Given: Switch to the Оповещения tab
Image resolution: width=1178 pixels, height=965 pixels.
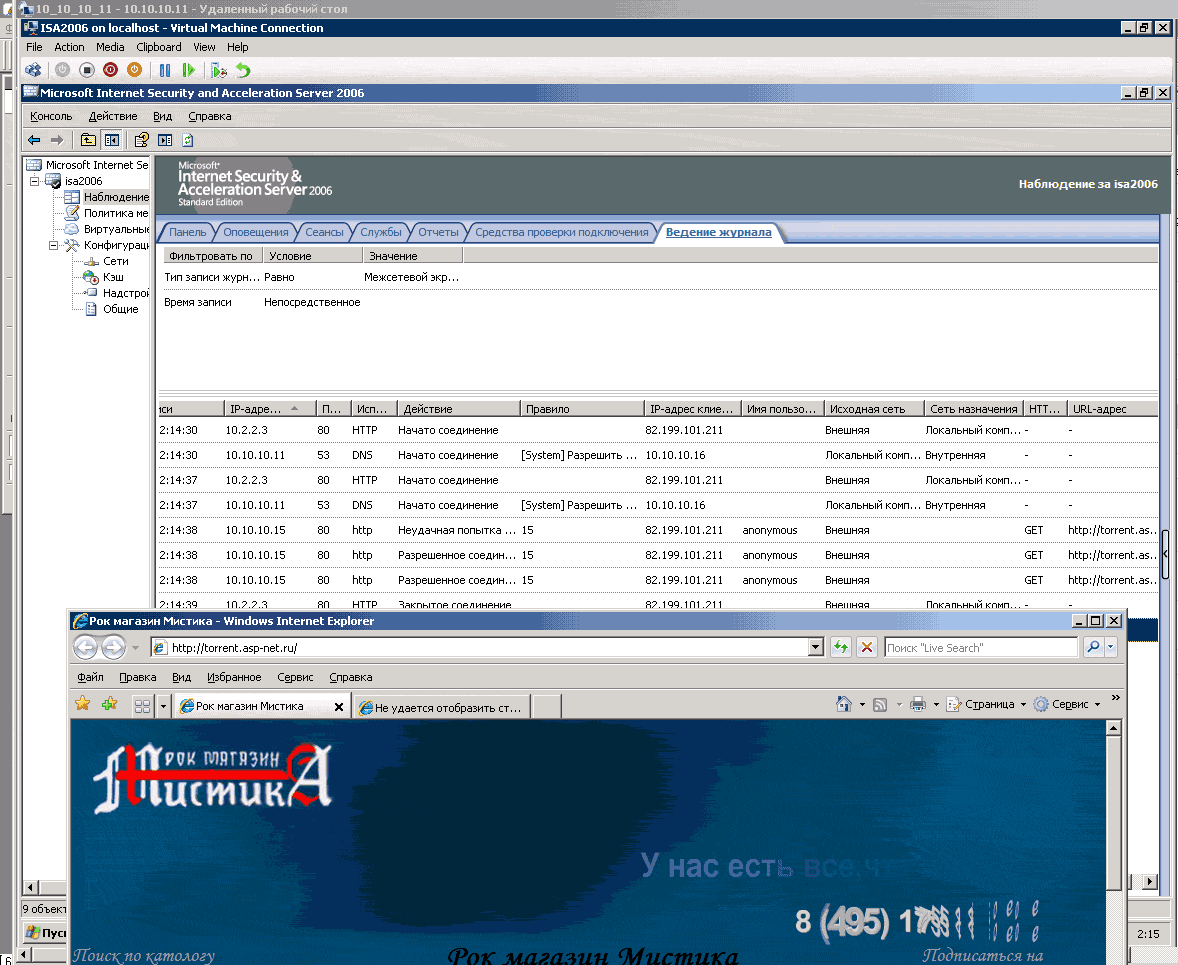Looking at the screenshot, I should 255,232.
